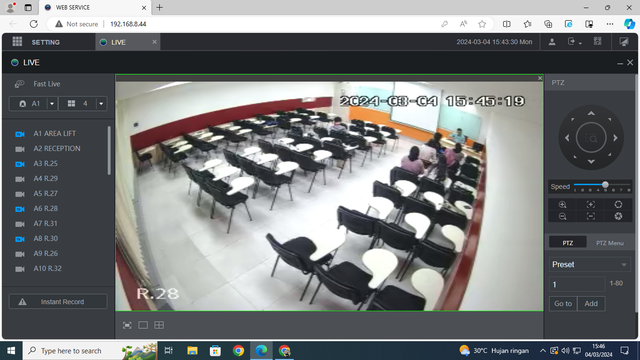The image size is (640, 360).
Task: Click the R.28 live video feed
Action: (329, 196)
